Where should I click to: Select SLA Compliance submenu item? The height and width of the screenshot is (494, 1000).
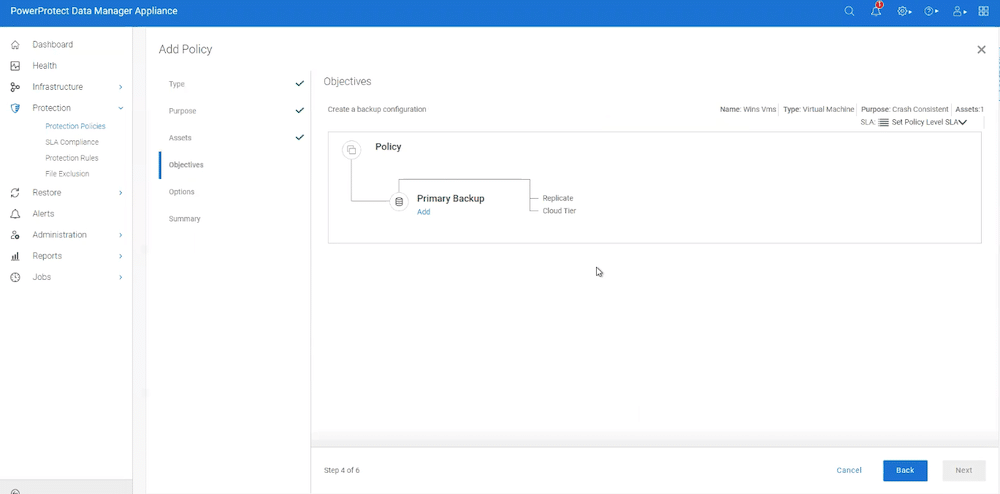[72, 142]
